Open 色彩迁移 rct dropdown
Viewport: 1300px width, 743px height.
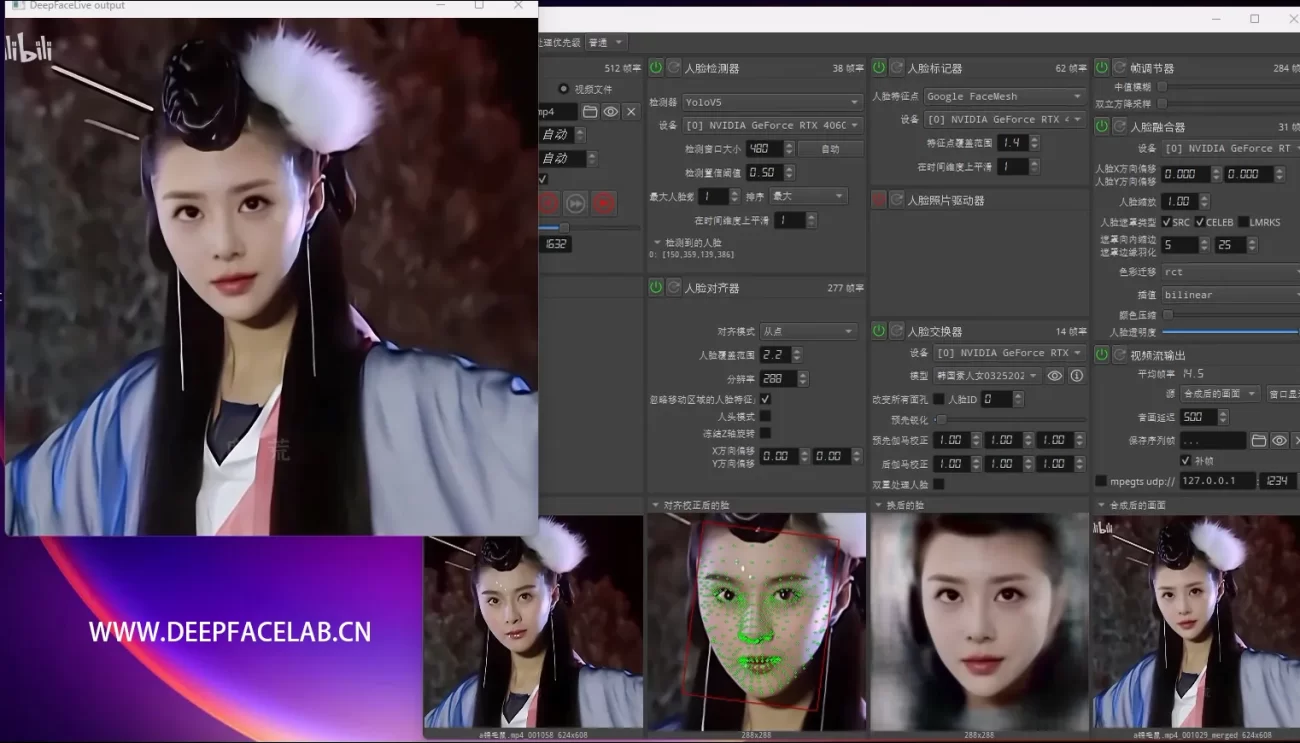coord(1230,271)
